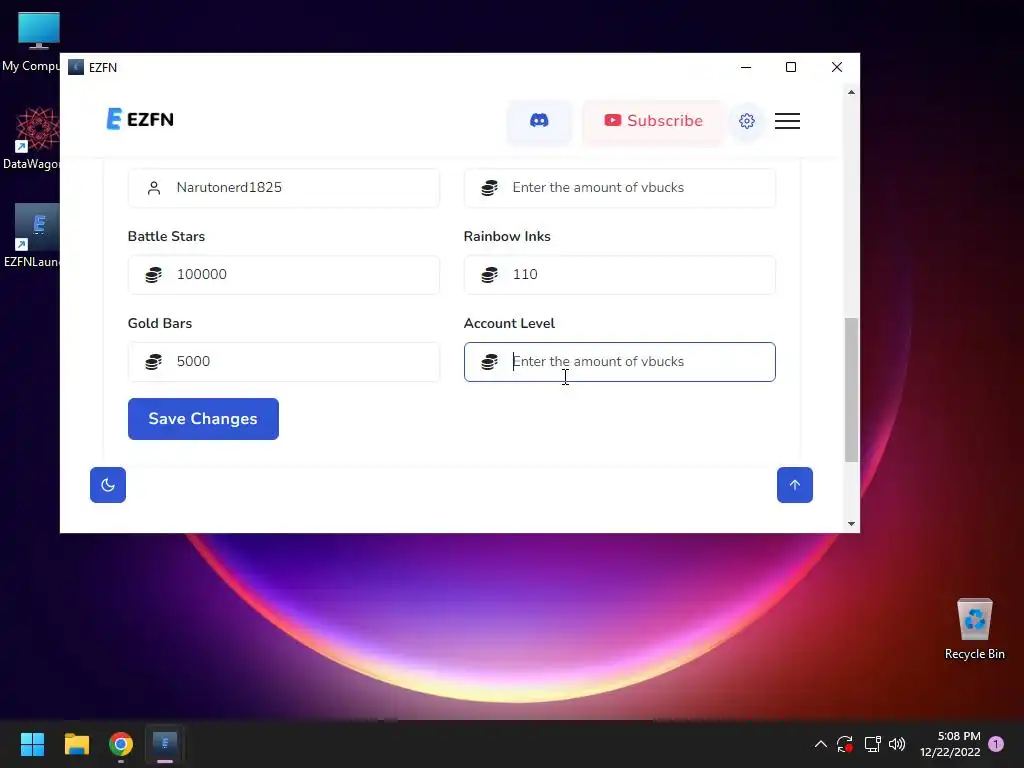
Task: Click the coins icon in Account Level field
Action: click(489, 361)
